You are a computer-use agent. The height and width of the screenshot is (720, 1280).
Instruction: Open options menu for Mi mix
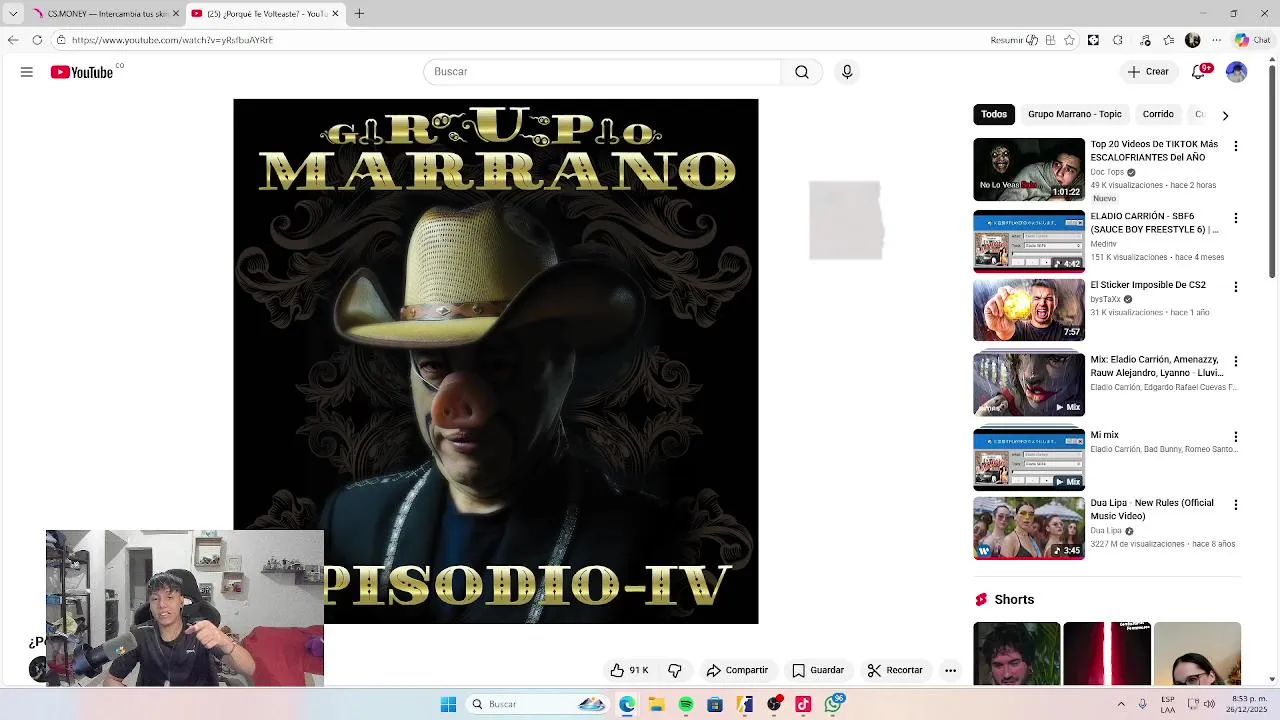1236,437
